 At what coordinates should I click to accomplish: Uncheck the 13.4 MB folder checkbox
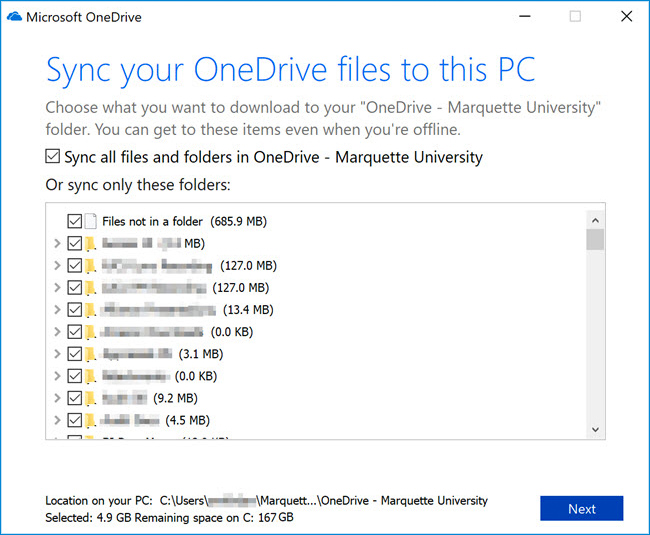[x=74, y=310]
